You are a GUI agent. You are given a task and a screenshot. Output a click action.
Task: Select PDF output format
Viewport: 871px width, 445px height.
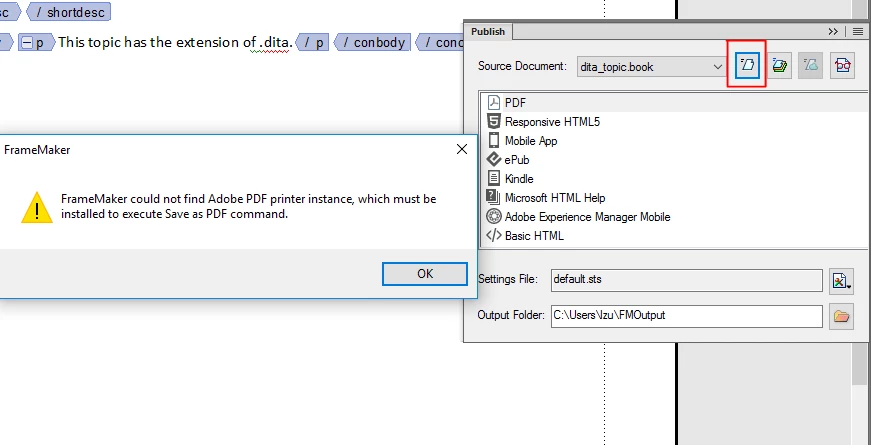[x=674, y=103]
